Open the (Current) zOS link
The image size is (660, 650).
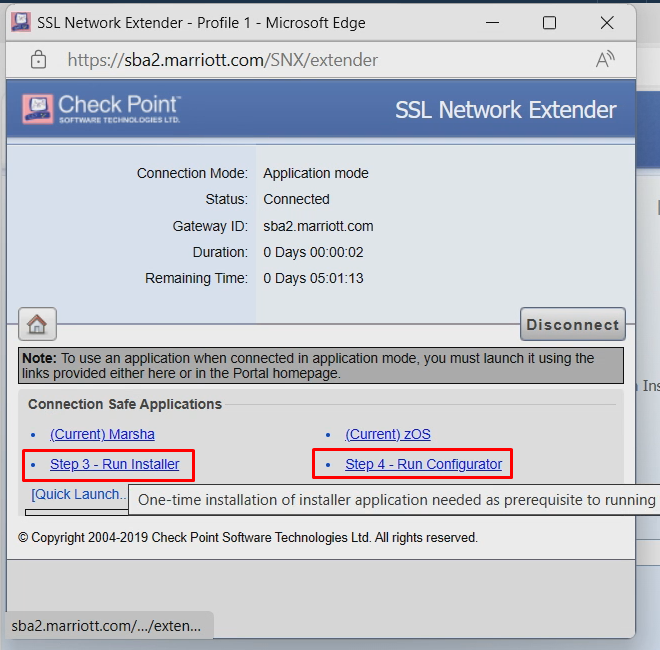[388, 434]
